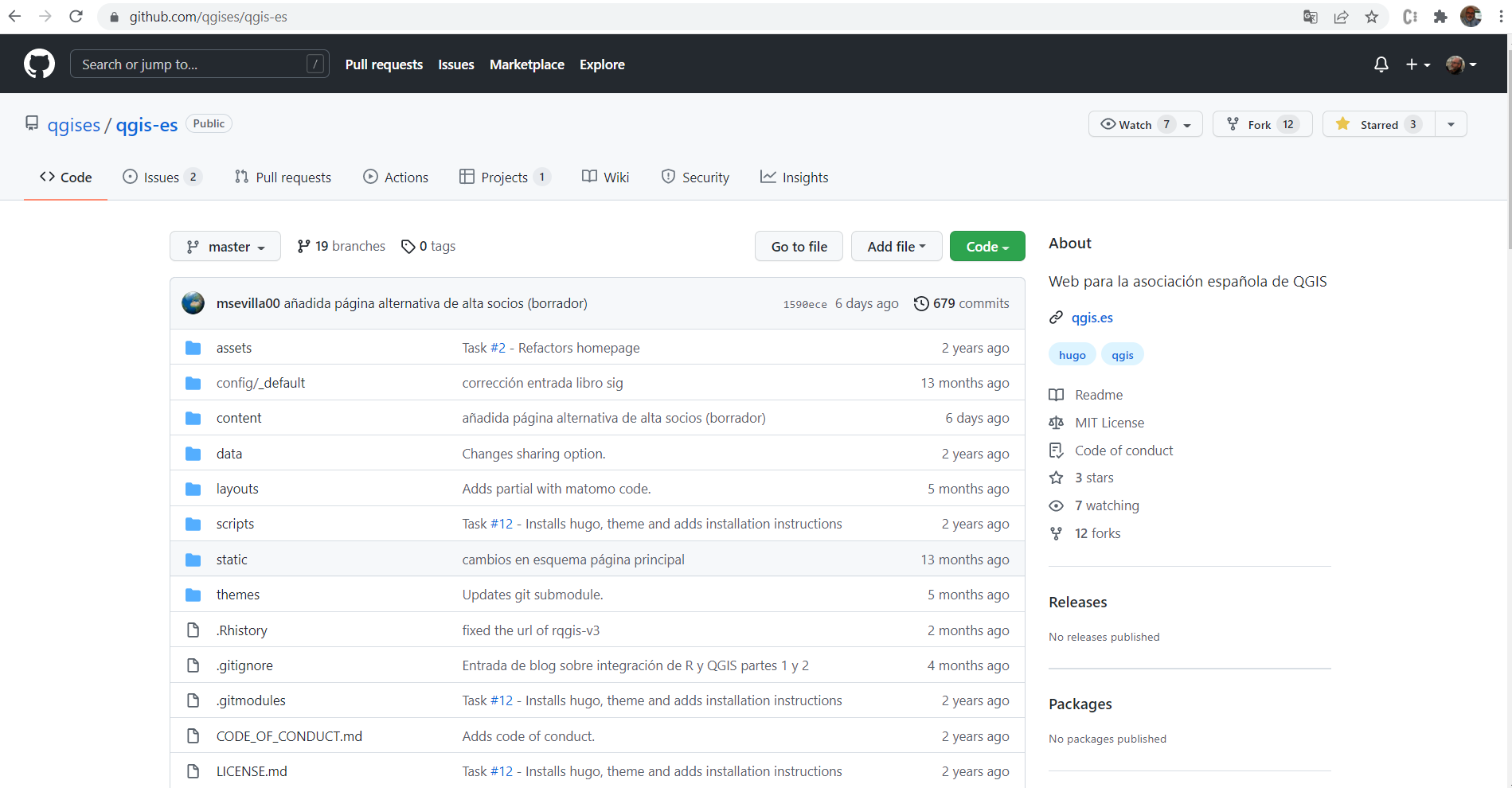Go to the Wiki tab
This screenshot has height=788, width=1512.
click(605, 177)
